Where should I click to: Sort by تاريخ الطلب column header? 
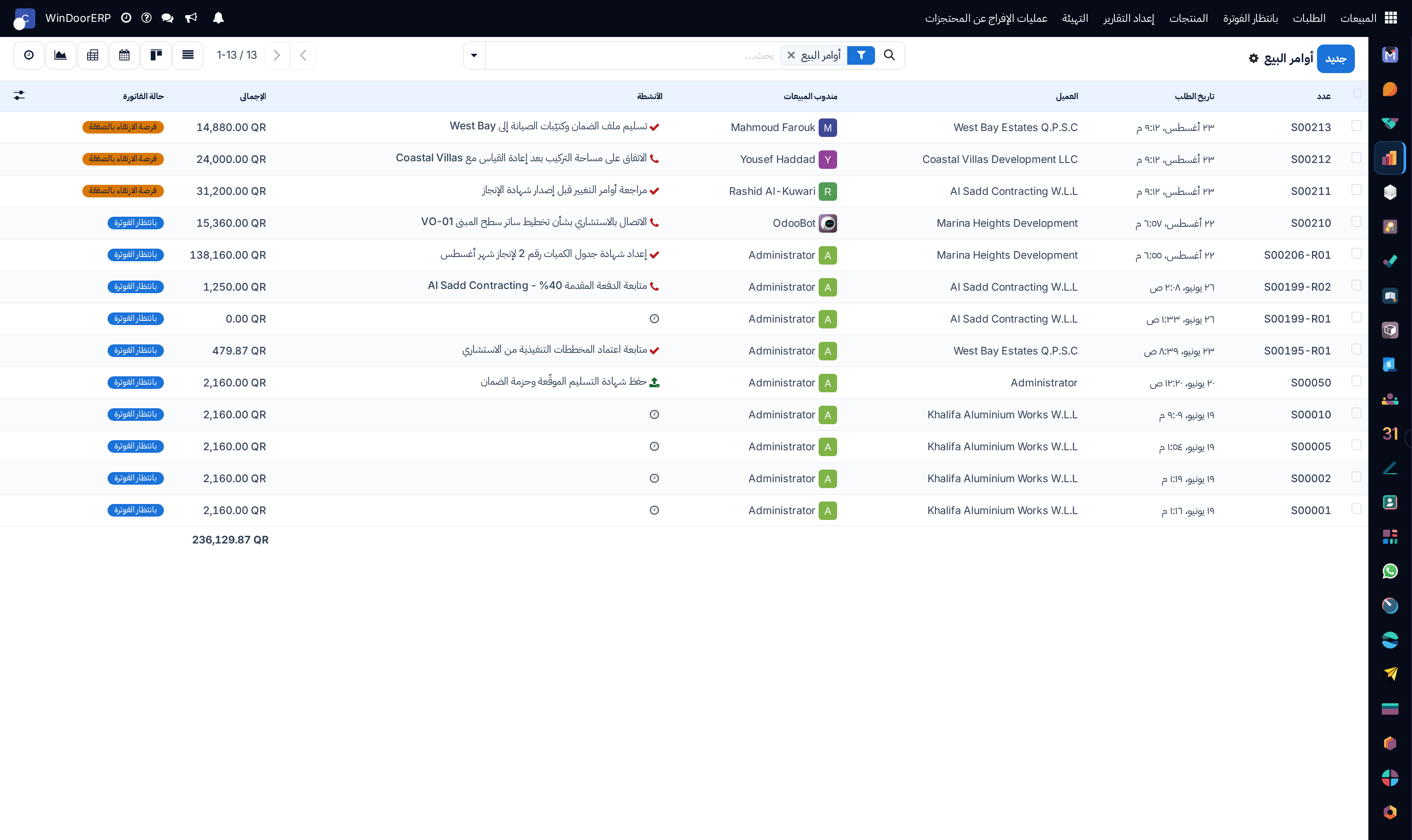click(x=1194, y=96)
